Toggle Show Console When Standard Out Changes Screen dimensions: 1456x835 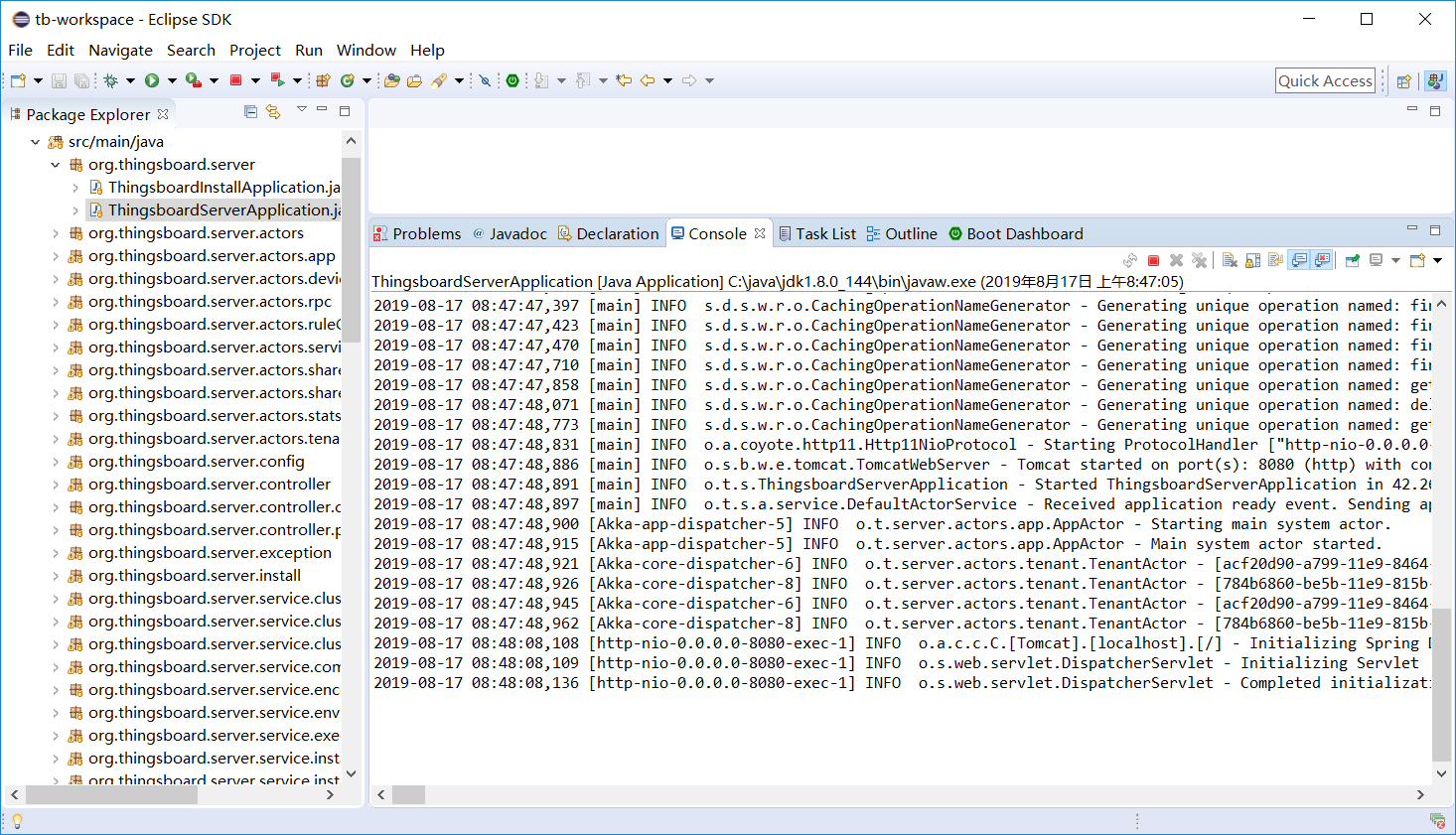coord(1299,260)
